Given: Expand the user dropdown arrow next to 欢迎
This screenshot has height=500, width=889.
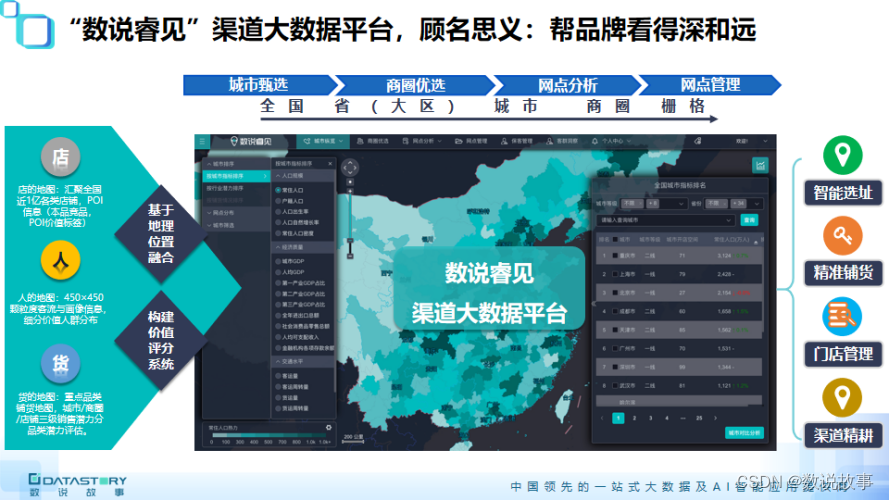Looking at the screenshot, I should 765,141.
